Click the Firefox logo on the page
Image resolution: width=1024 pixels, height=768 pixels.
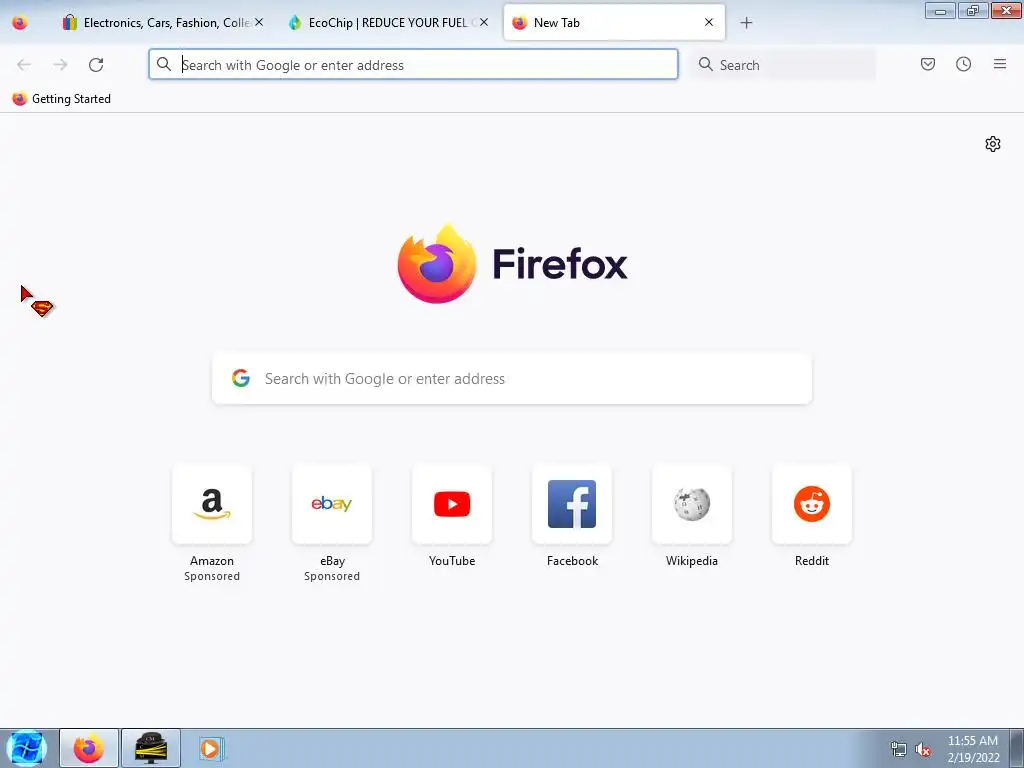(x=437, y=264)
